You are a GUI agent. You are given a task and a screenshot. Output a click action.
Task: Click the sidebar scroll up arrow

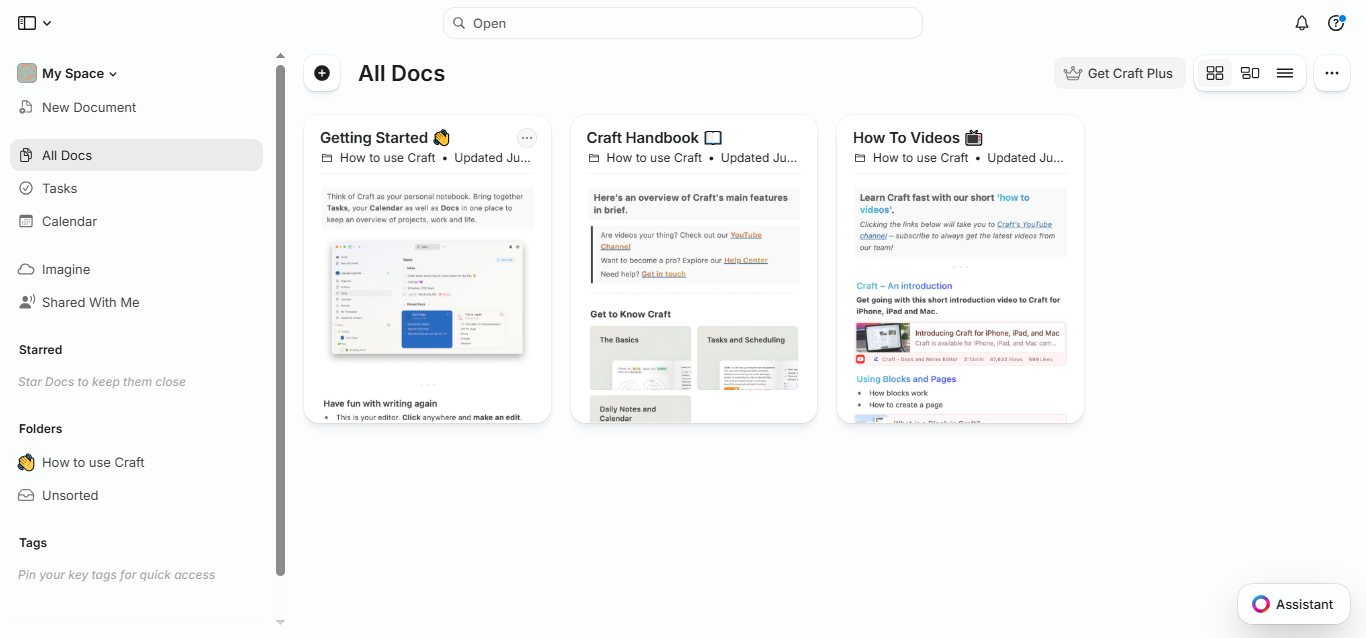[280, 56]
